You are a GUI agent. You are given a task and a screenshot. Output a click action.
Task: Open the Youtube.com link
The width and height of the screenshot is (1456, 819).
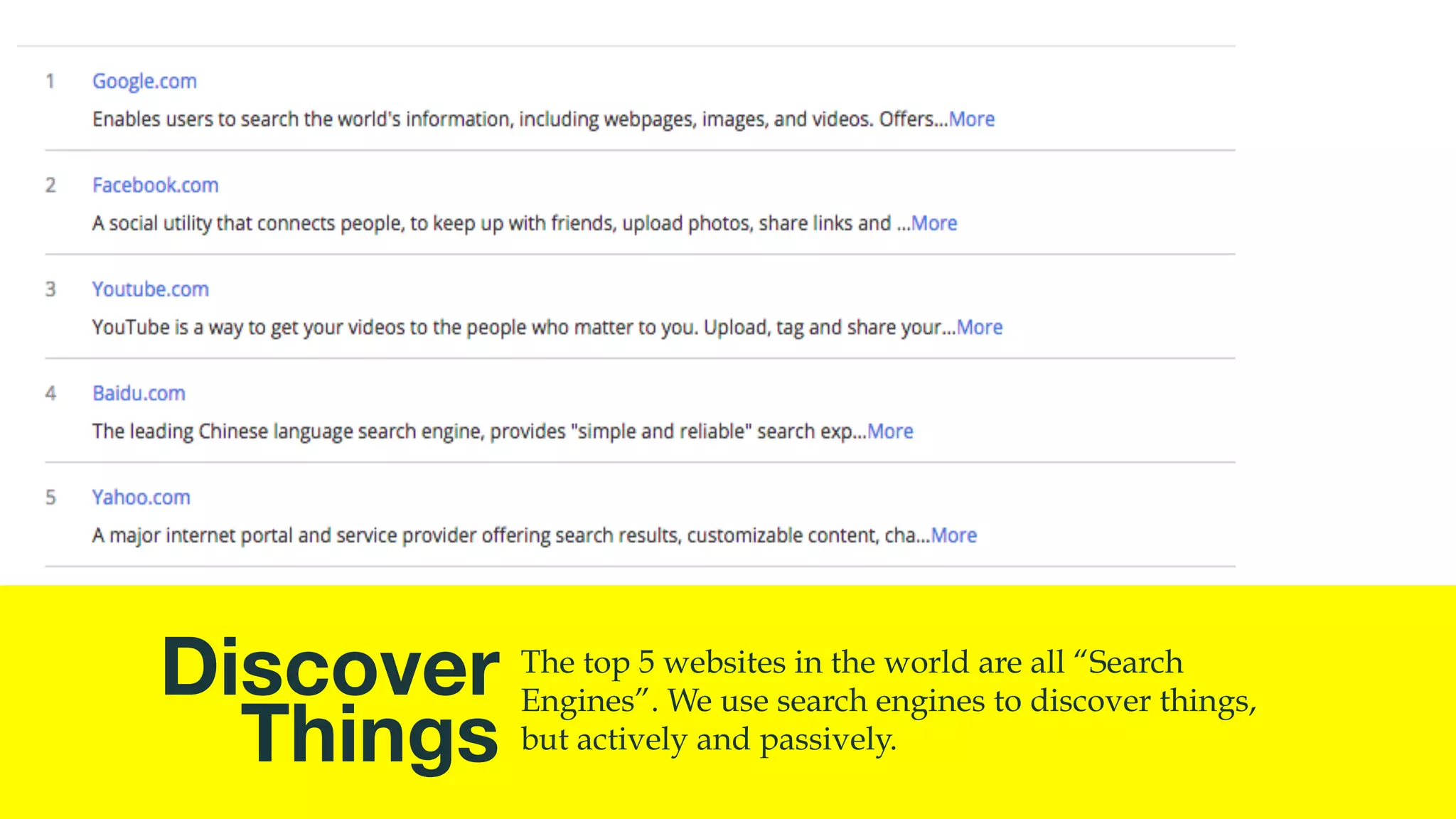coord(150,289)
